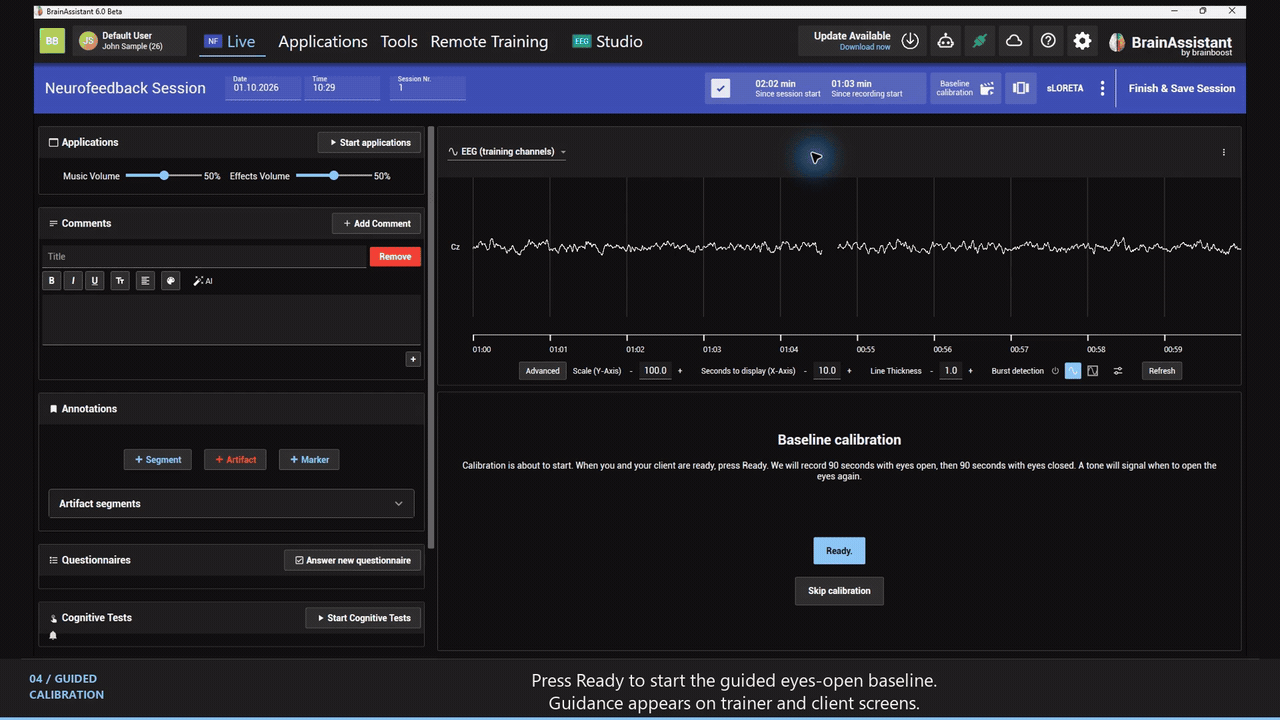Click the small plus button below comment box

[413, 359]
